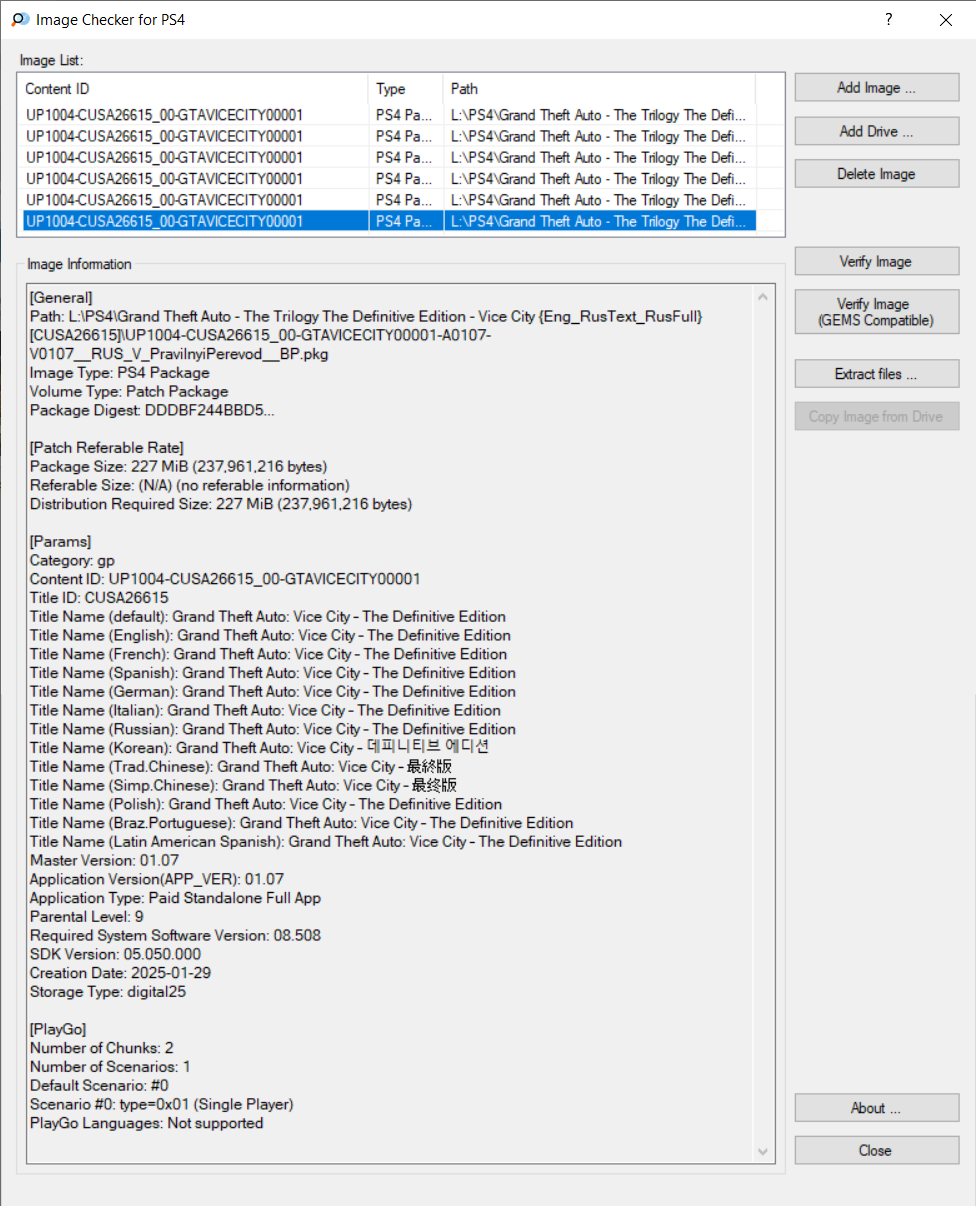Click the Application Type: Paid Standalone line
Screen dimensions: 976x1206
coord(175,898)
